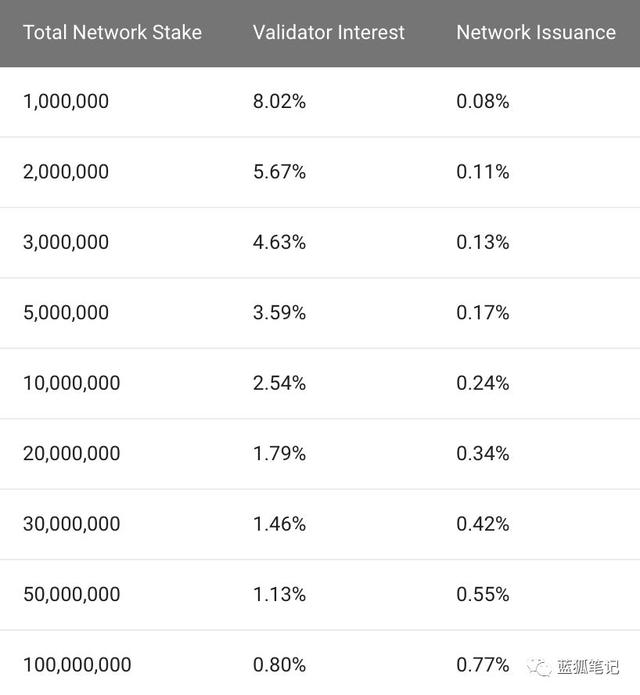
Task: Click the 1,000,000 stake cell
Action: (x=66, y=102)
